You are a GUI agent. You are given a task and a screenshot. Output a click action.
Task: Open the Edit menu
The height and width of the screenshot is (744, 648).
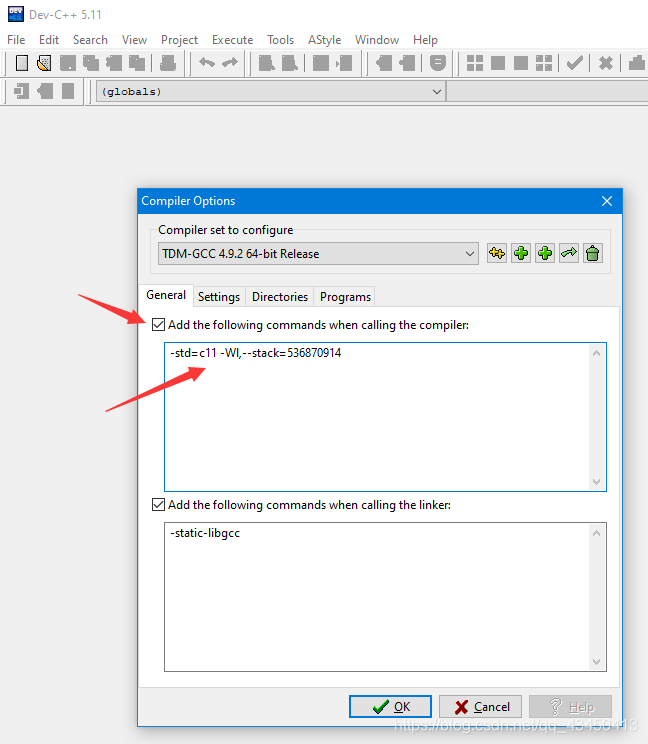[x=49, y=40]
